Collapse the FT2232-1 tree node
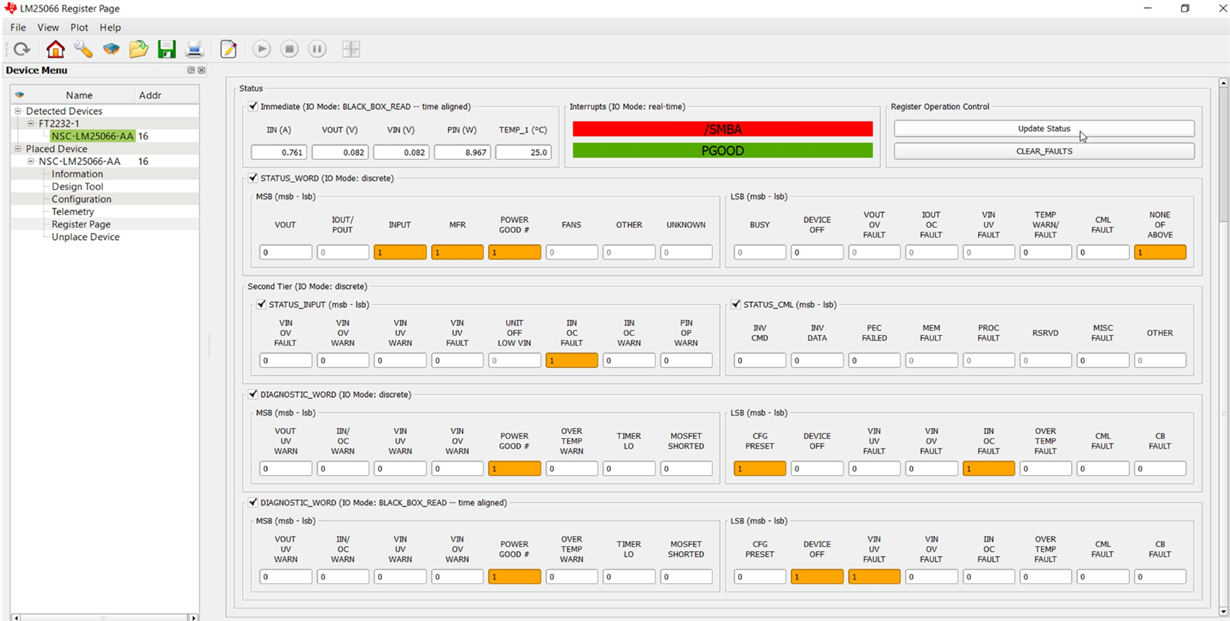Viewport: 1230px width, 621px height. click(31, 124)
